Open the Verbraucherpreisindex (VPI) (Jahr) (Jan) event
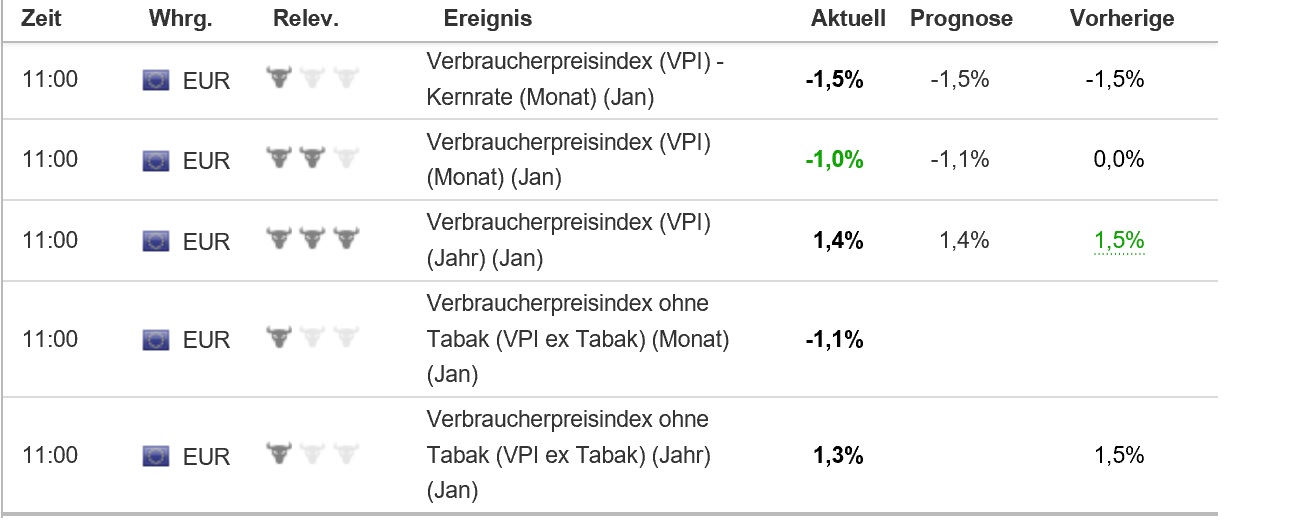The width and height of the screenshot is (1294, 528). 568,240
